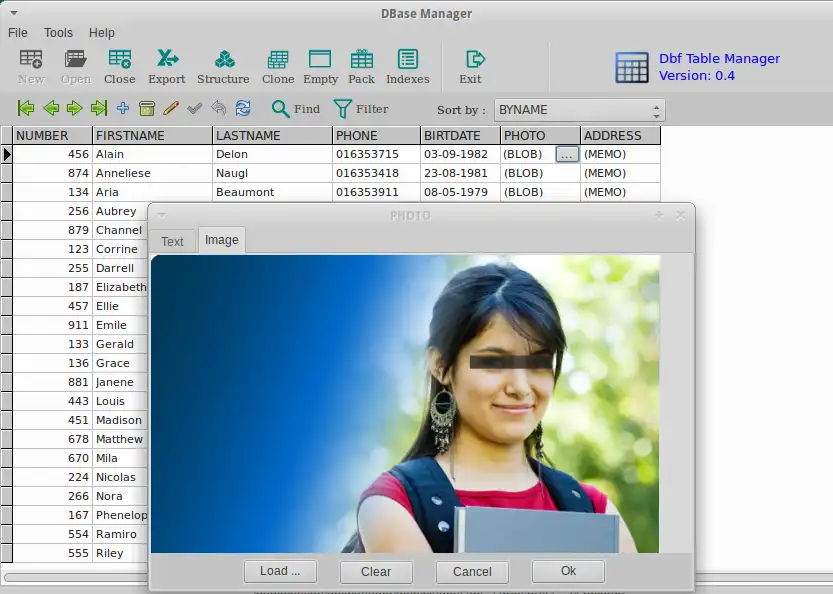Click the Load ... button
This screenshot has height=594, width=833.
coord(280,572)
